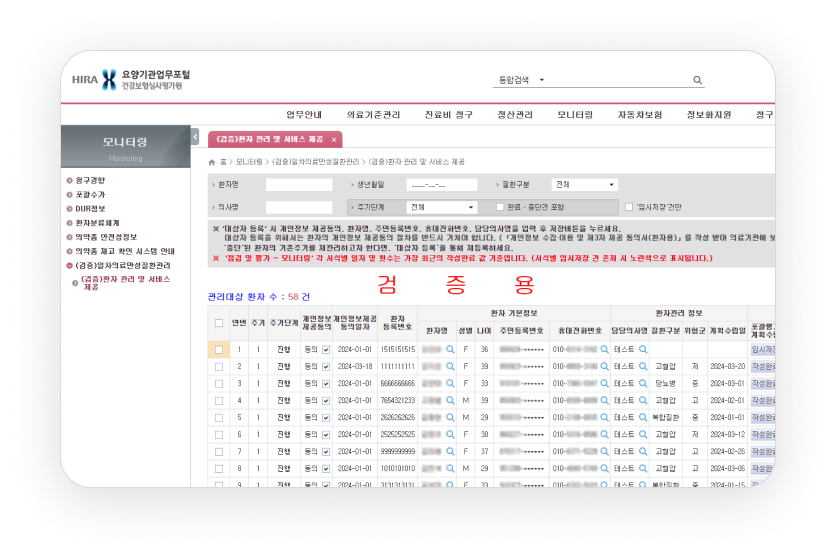Open 의약품 안전성정보 sidebar link
Viewport: 836px width, 558px height.
[106, 237]
